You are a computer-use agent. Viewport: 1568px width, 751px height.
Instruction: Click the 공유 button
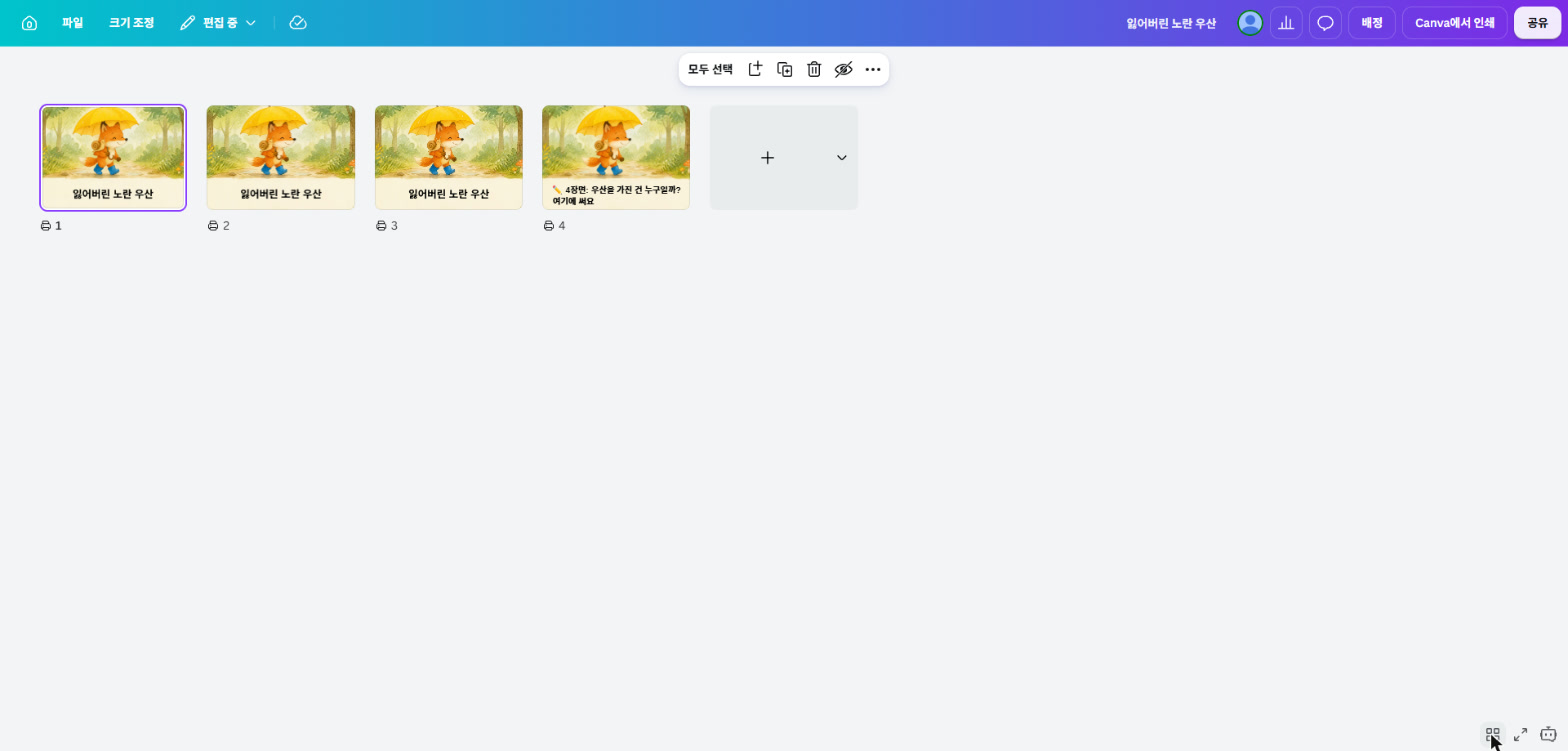click(1537, 23)
